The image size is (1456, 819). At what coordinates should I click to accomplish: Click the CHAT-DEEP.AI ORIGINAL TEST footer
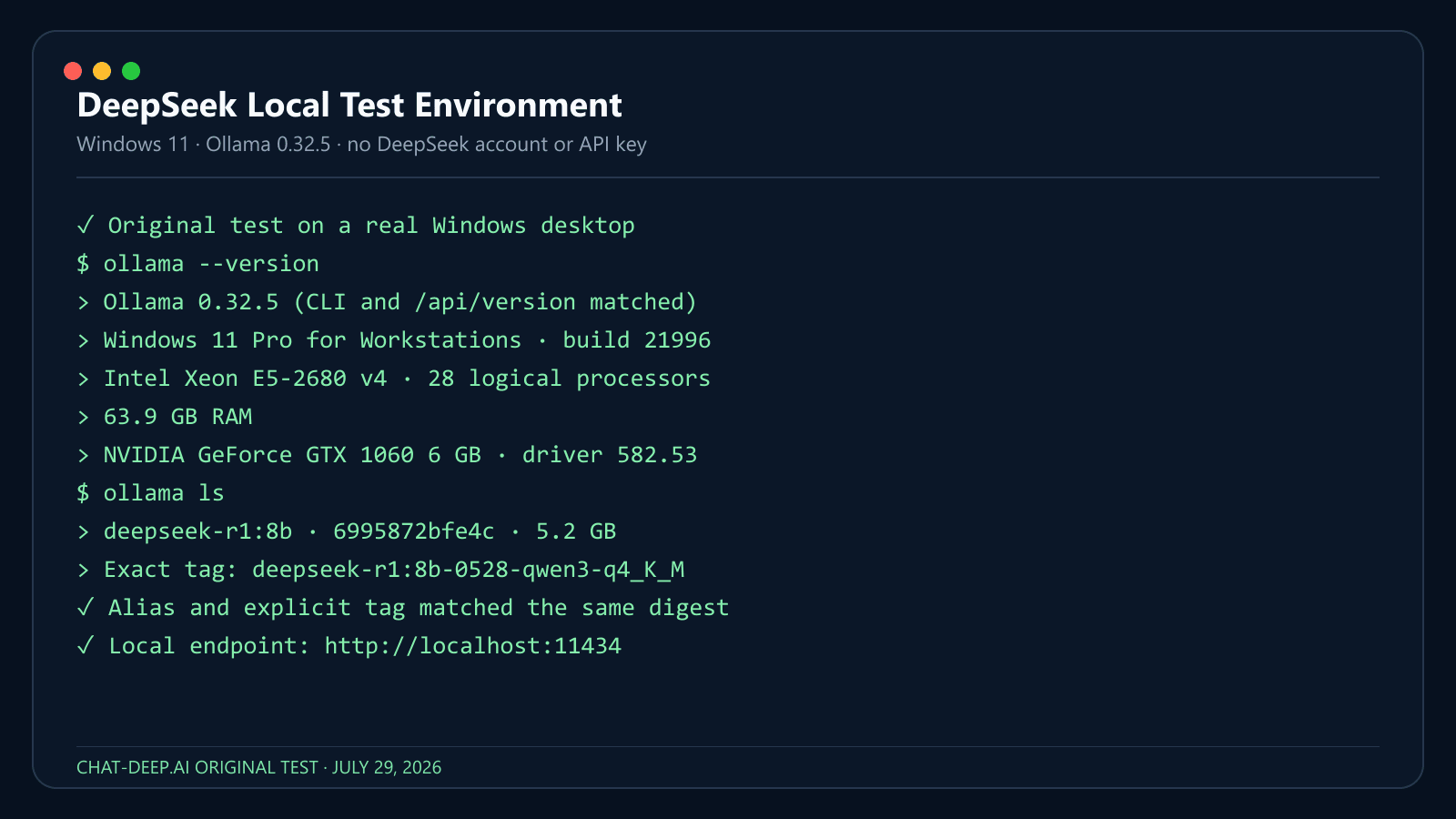point(259,767)
